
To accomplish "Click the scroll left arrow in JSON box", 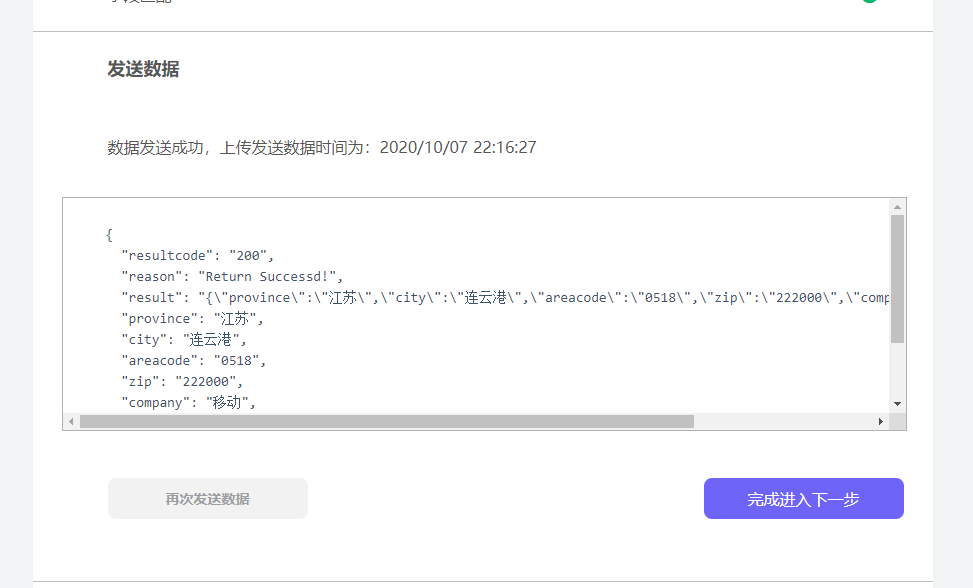I will pos(71,422).
